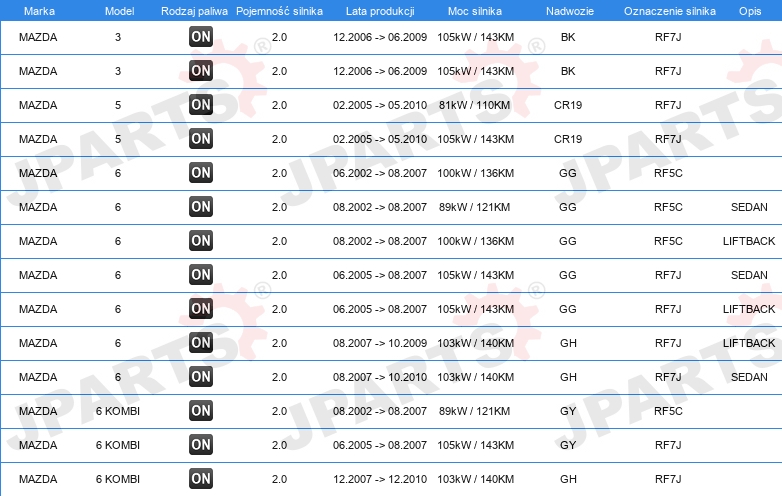Click the CR19 body cell in the Mazda 5 105kW row

click(568, 139)
